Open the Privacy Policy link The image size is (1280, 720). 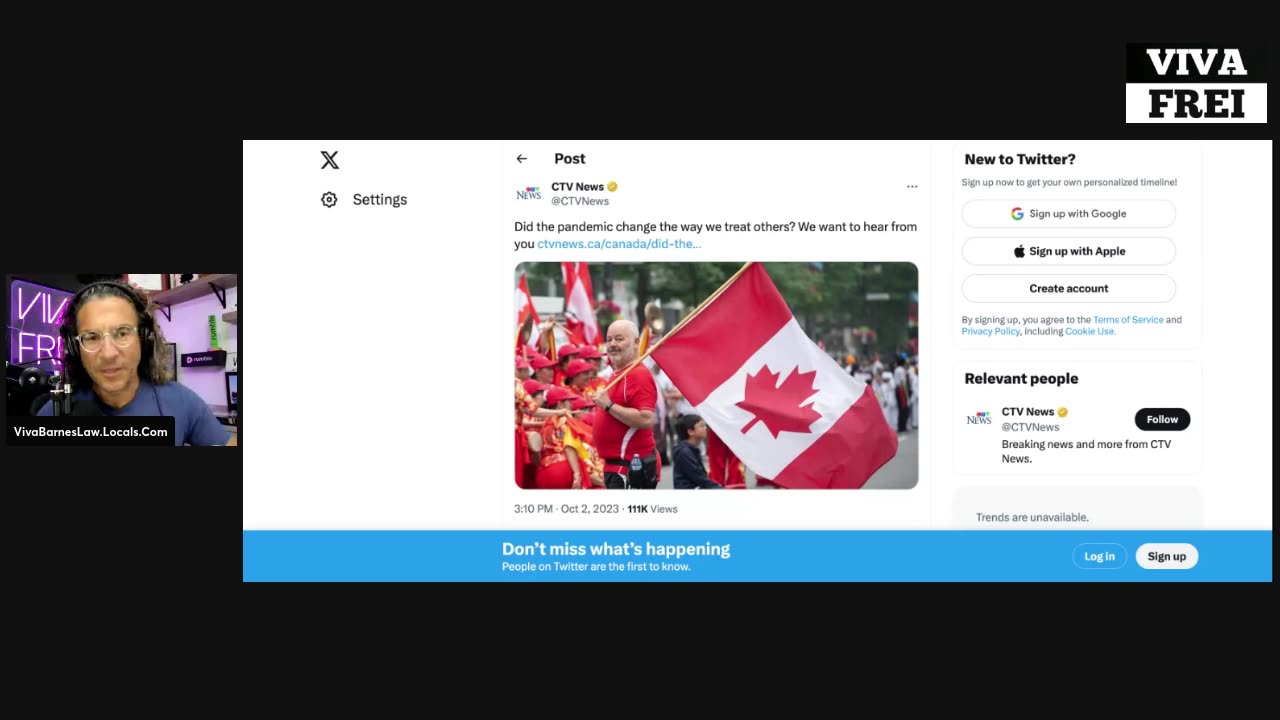990,332
